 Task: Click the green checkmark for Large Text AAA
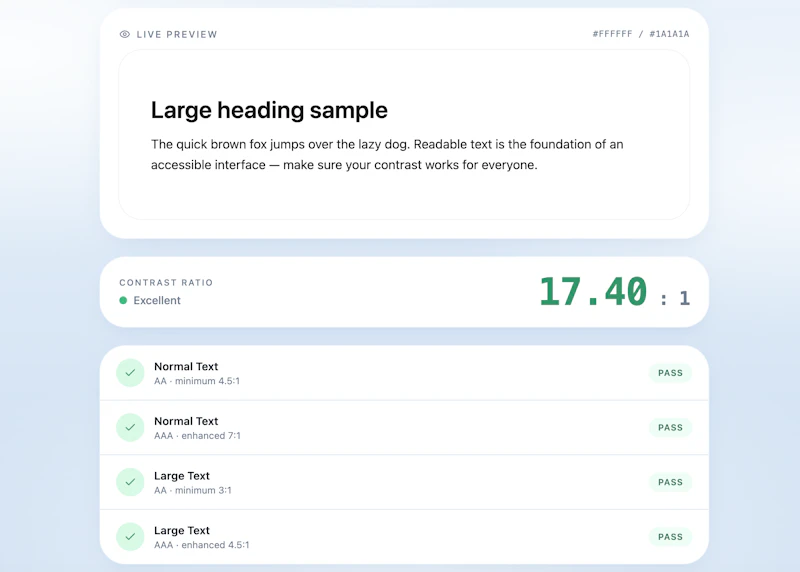(130, 537)
